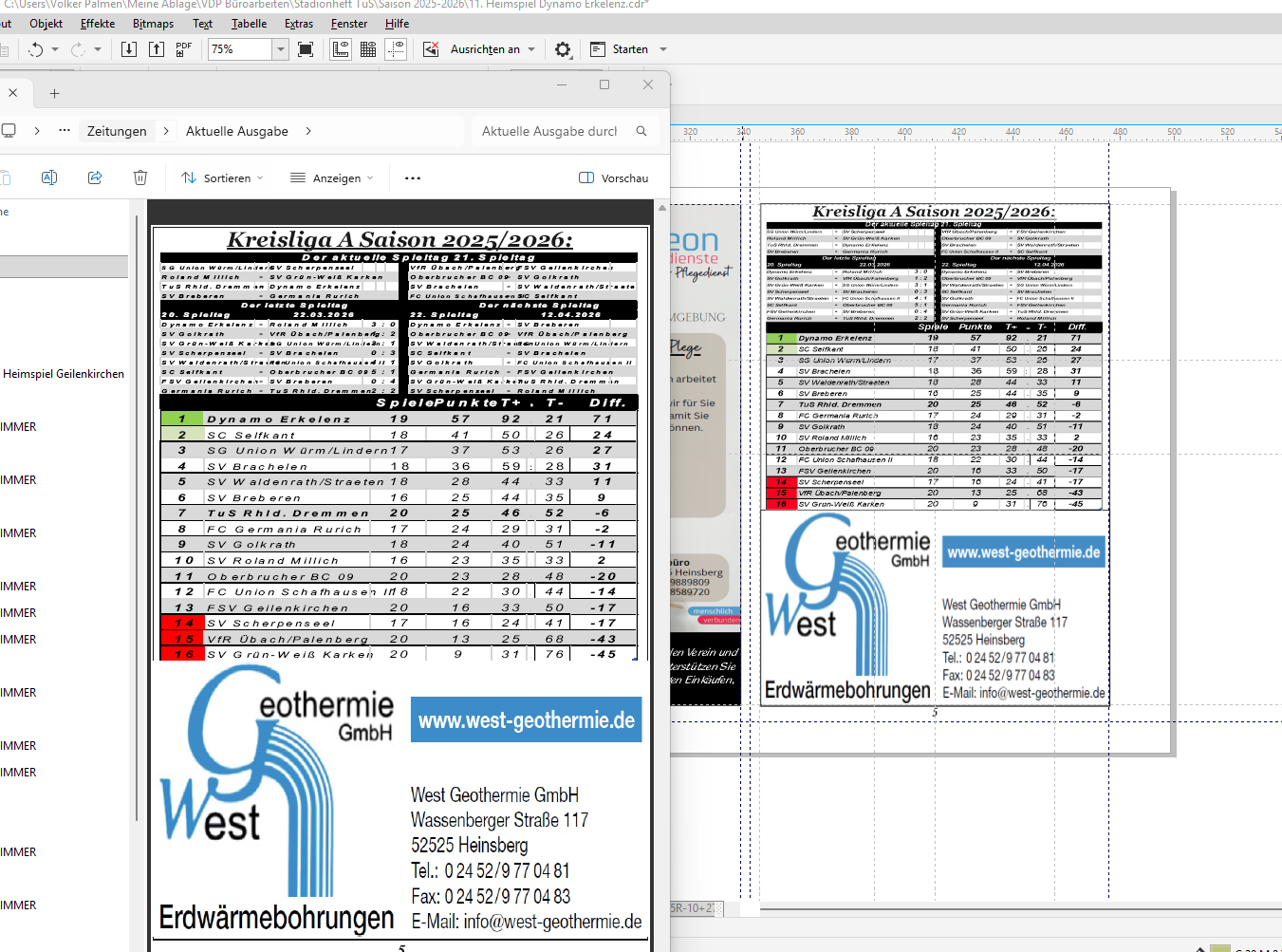Click the Explorer rename icon
Screen dimensions: 1282x952
pyautogui.click(x=49, y=177)
